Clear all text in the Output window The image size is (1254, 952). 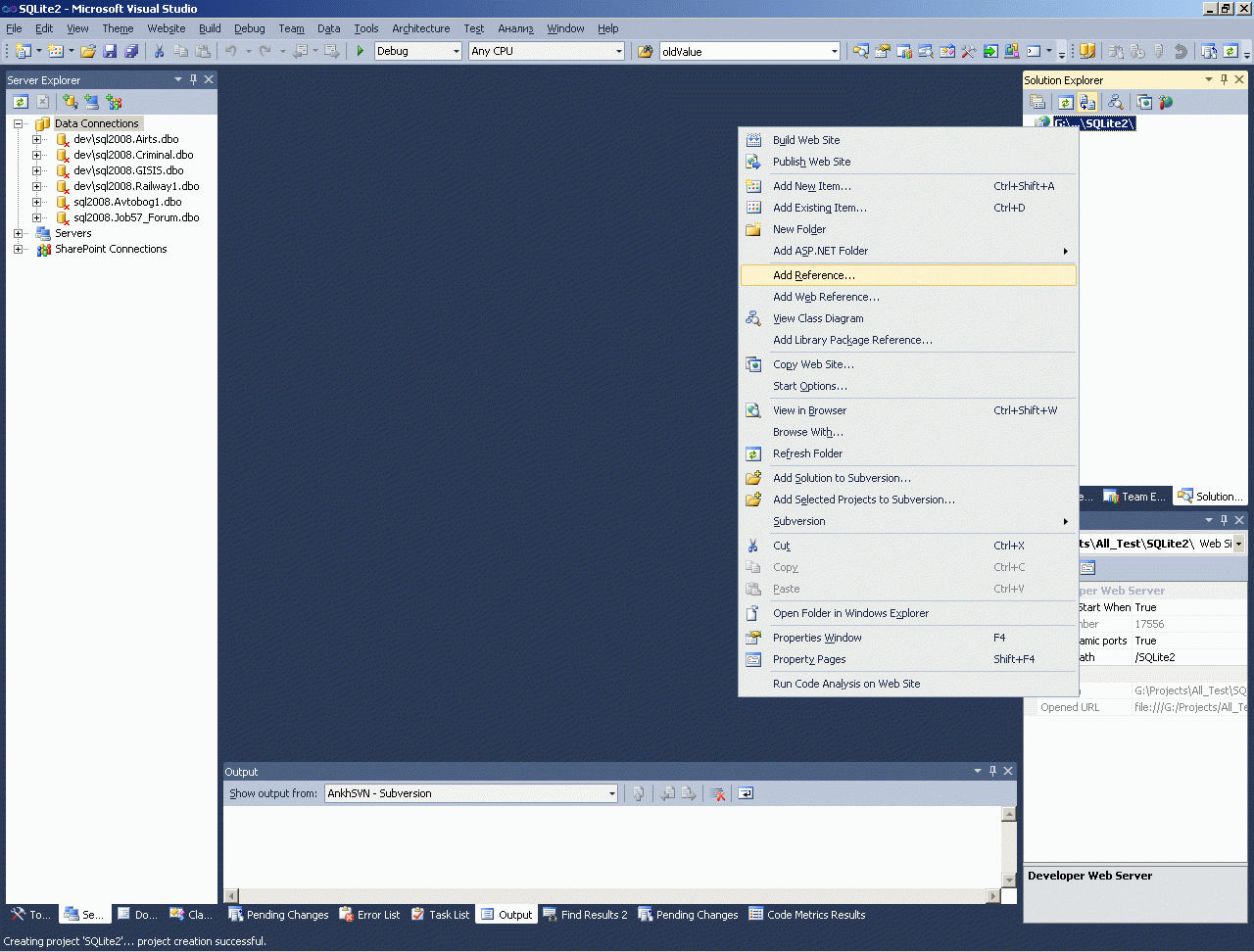click(x=717, y=793)
